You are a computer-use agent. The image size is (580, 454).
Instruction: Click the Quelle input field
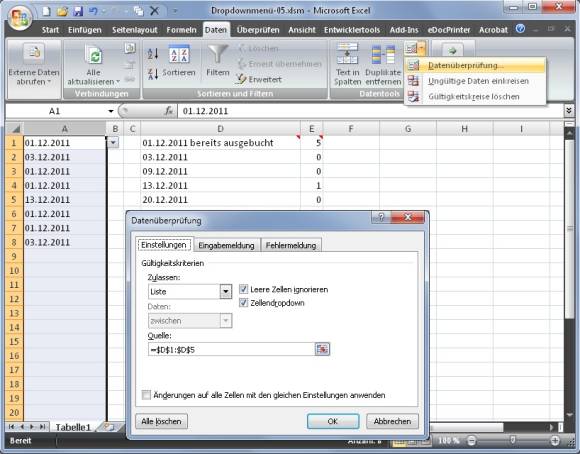tap(231, 349)
